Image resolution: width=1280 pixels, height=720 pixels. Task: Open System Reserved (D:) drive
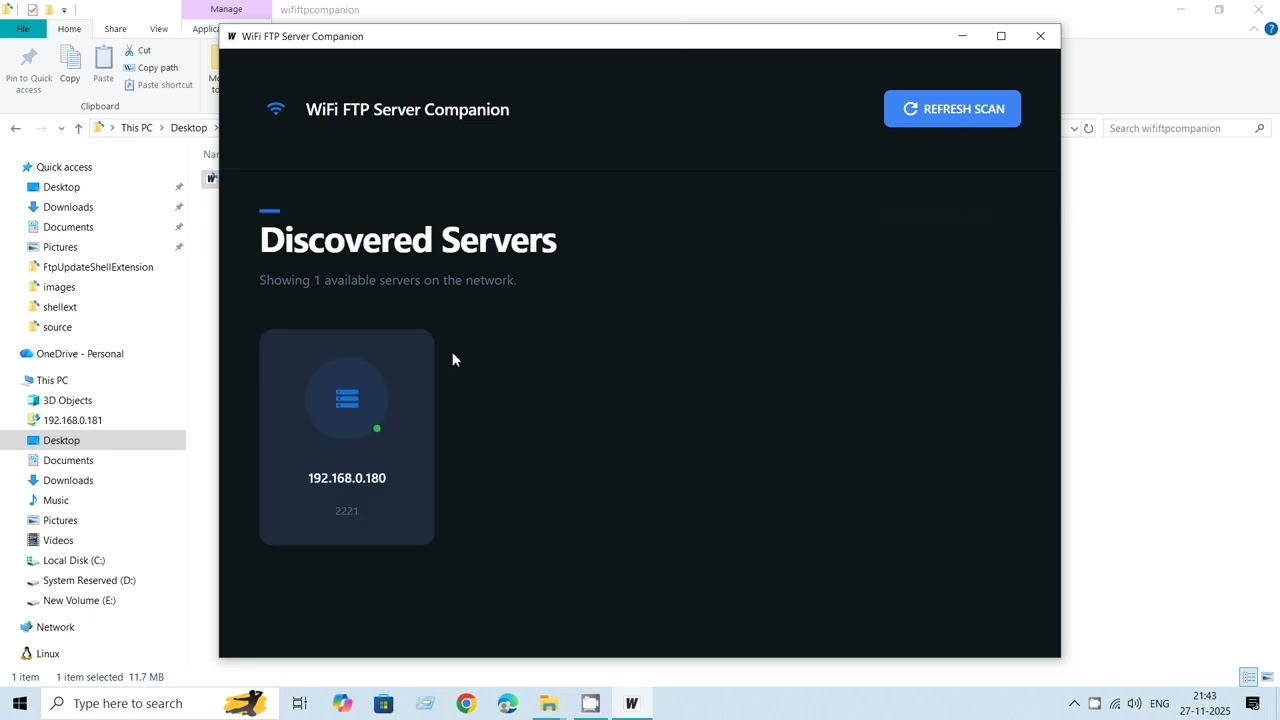(89, 580)
